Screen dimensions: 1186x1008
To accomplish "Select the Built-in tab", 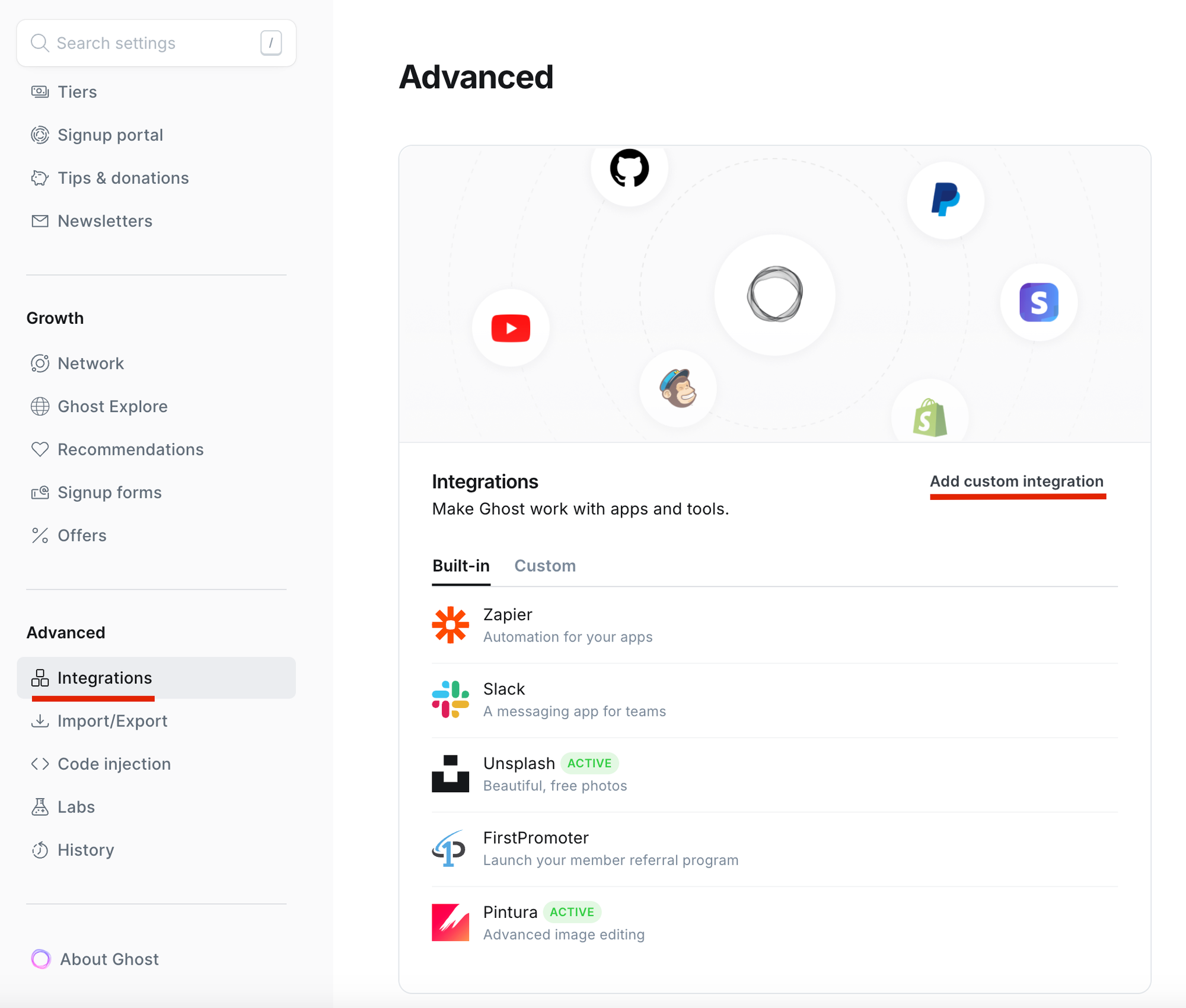I will tap(461, 566).
